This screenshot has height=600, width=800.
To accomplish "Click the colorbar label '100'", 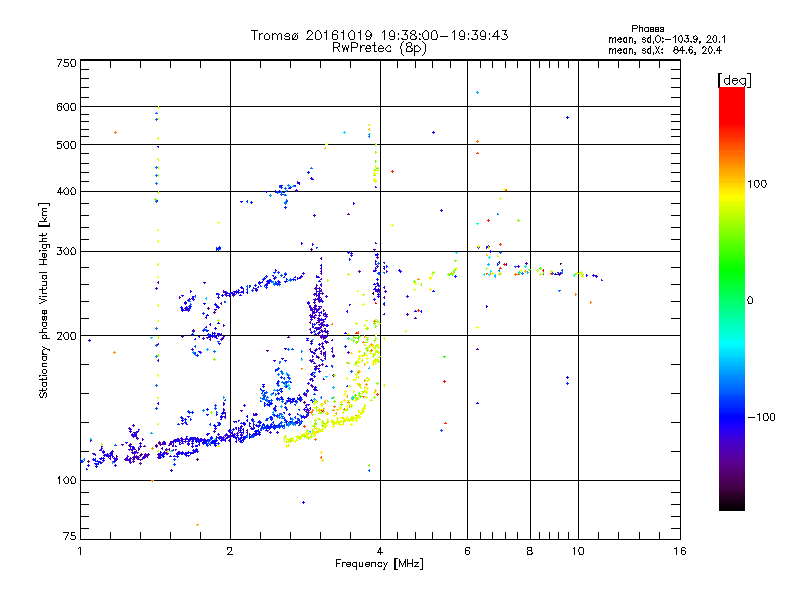I will pos(757,184).
